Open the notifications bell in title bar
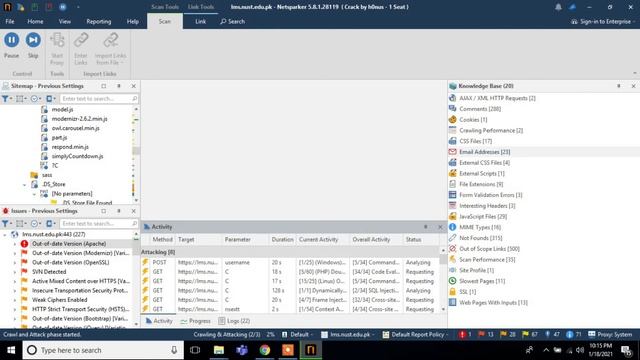The width and height of the screenshot is (640, 360). coord(558,7)
